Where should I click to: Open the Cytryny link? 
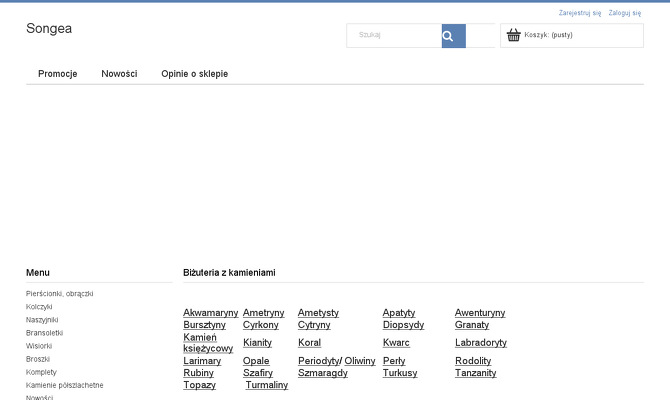tap(314, 325)
